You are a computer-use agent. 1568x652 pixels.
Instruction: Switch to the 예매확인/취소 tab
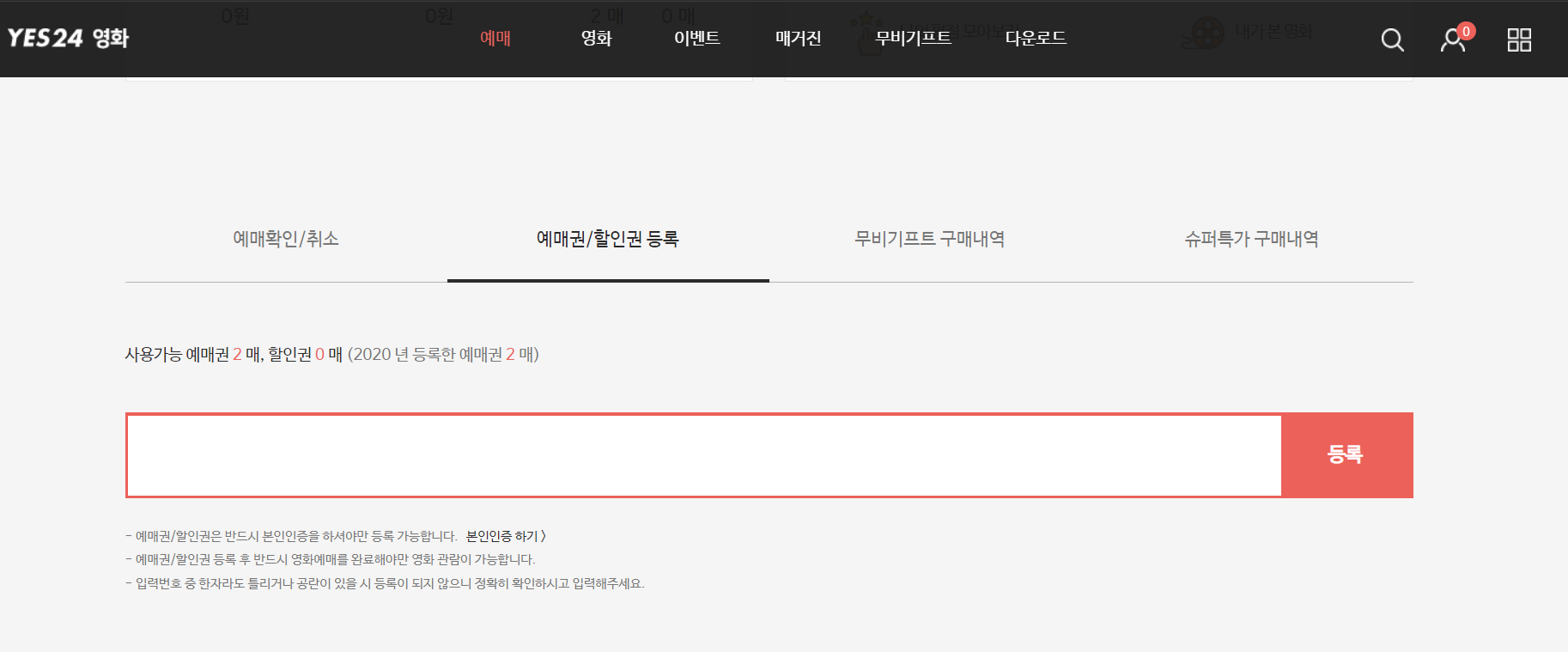[x=286, y=239]
